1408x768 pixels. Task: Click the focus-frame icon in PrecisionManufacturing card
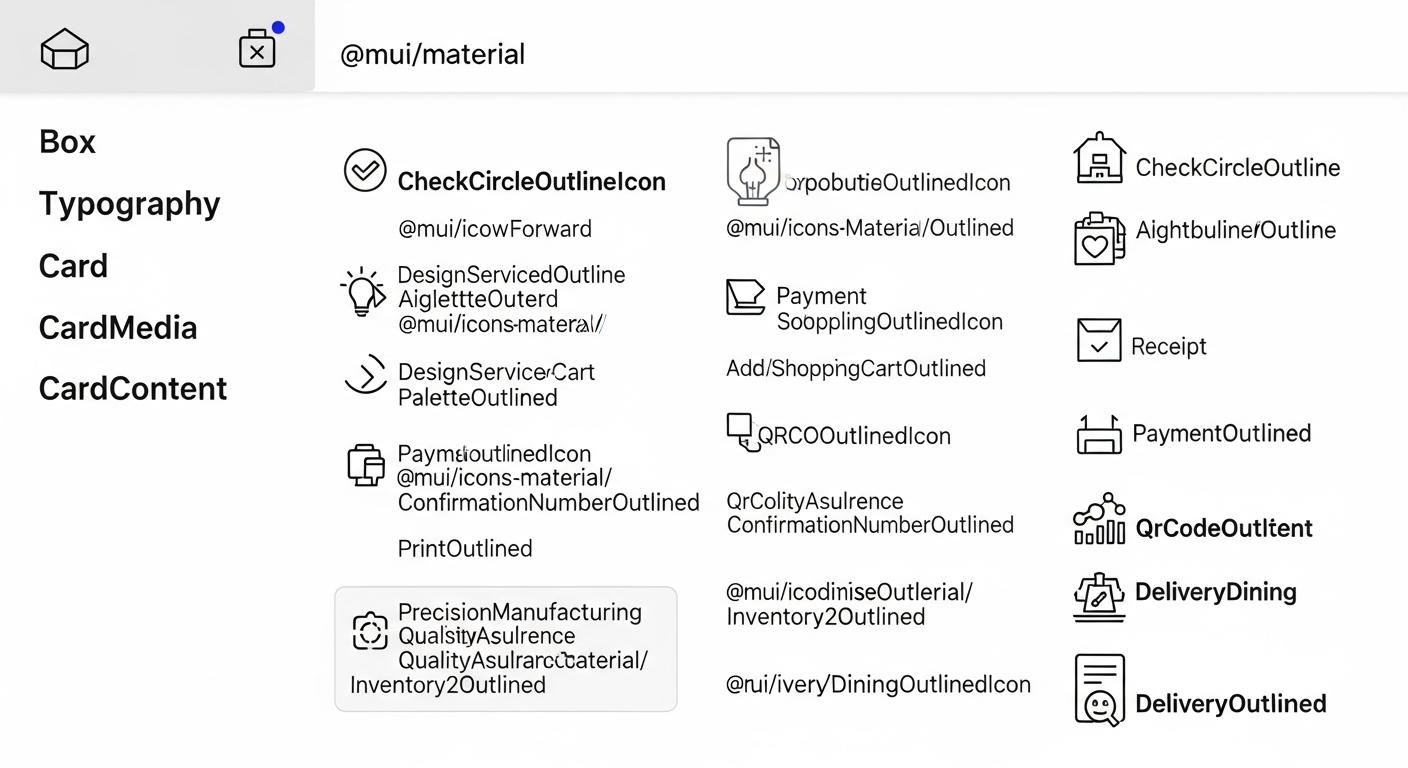tap(370, 631)
